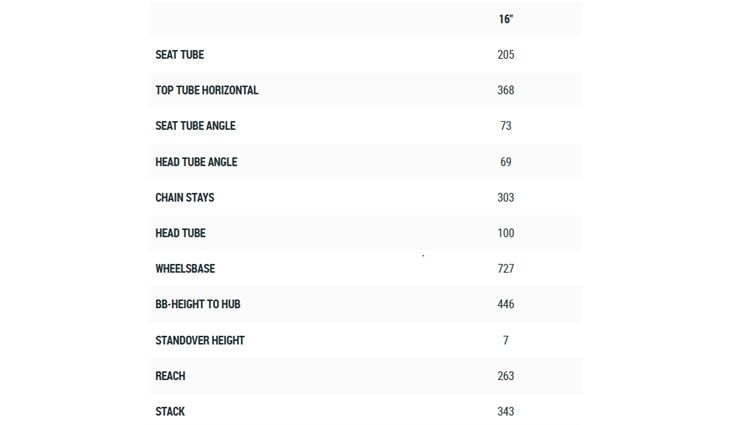Click the seat tube value 205
The image size is (730, 425).
coord(506,55)
